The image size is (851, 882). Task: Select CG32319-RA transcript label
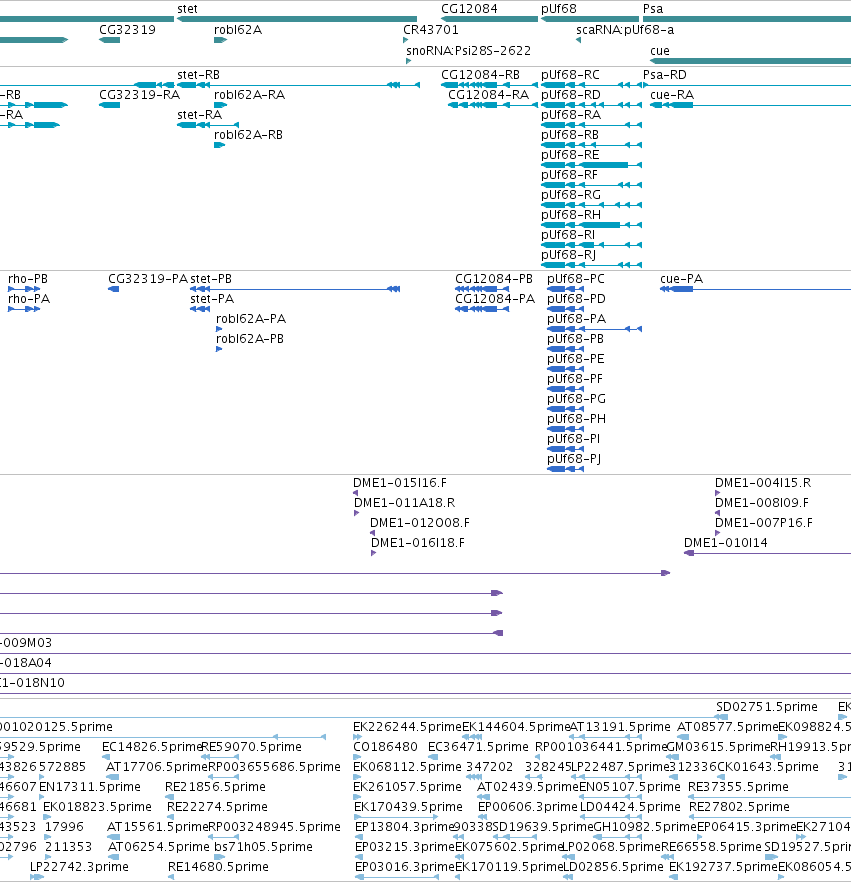coord(139,95)
